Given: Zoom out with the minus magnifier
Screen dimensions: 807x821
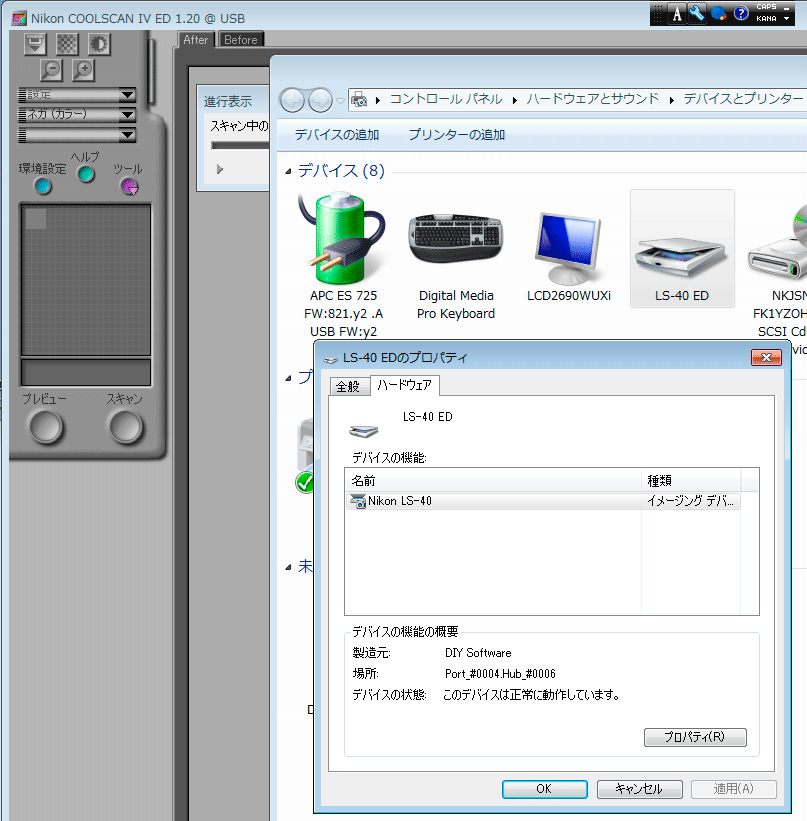Looking at the screenshot, I should point(51,70).
